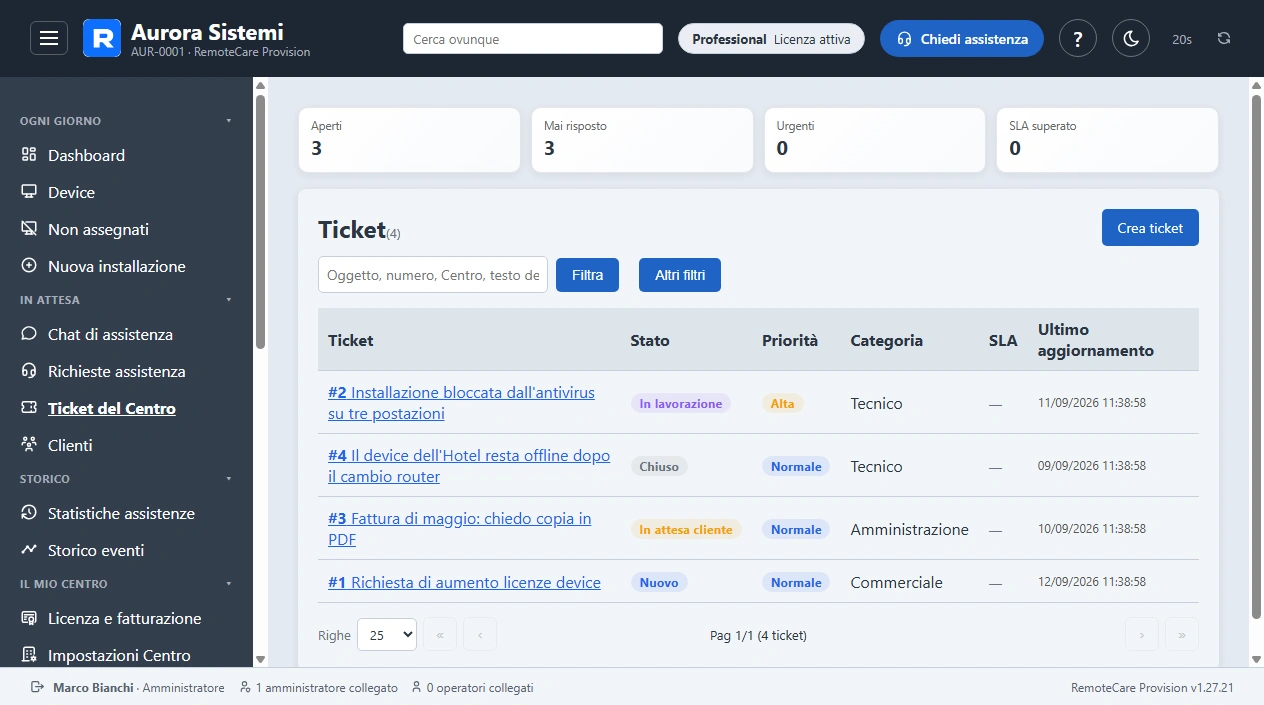Open Altri filtri options
Screen dimensions: 1264x705
(x=680, y=275)
